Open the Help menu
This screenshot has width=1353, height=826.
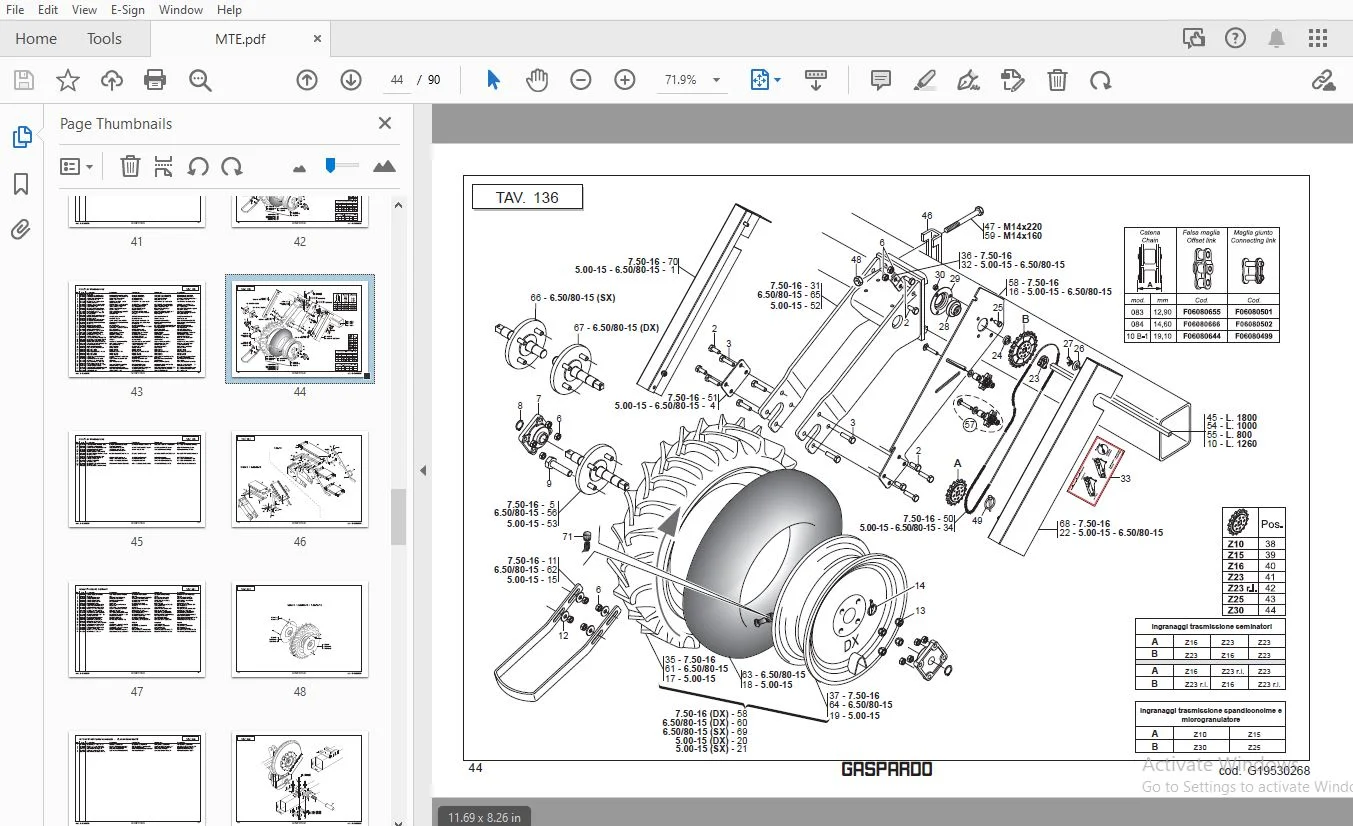point(230,10)
